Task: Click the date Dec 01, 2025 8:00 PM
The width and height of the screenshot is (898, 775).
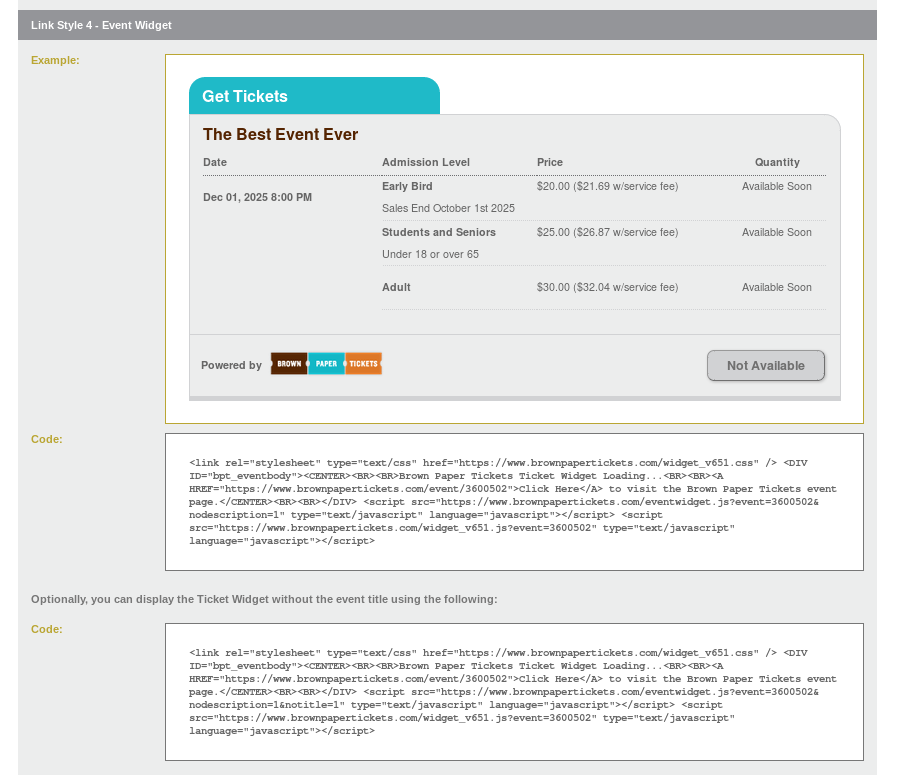Action: pyautogui.click(x=257, y=197)
